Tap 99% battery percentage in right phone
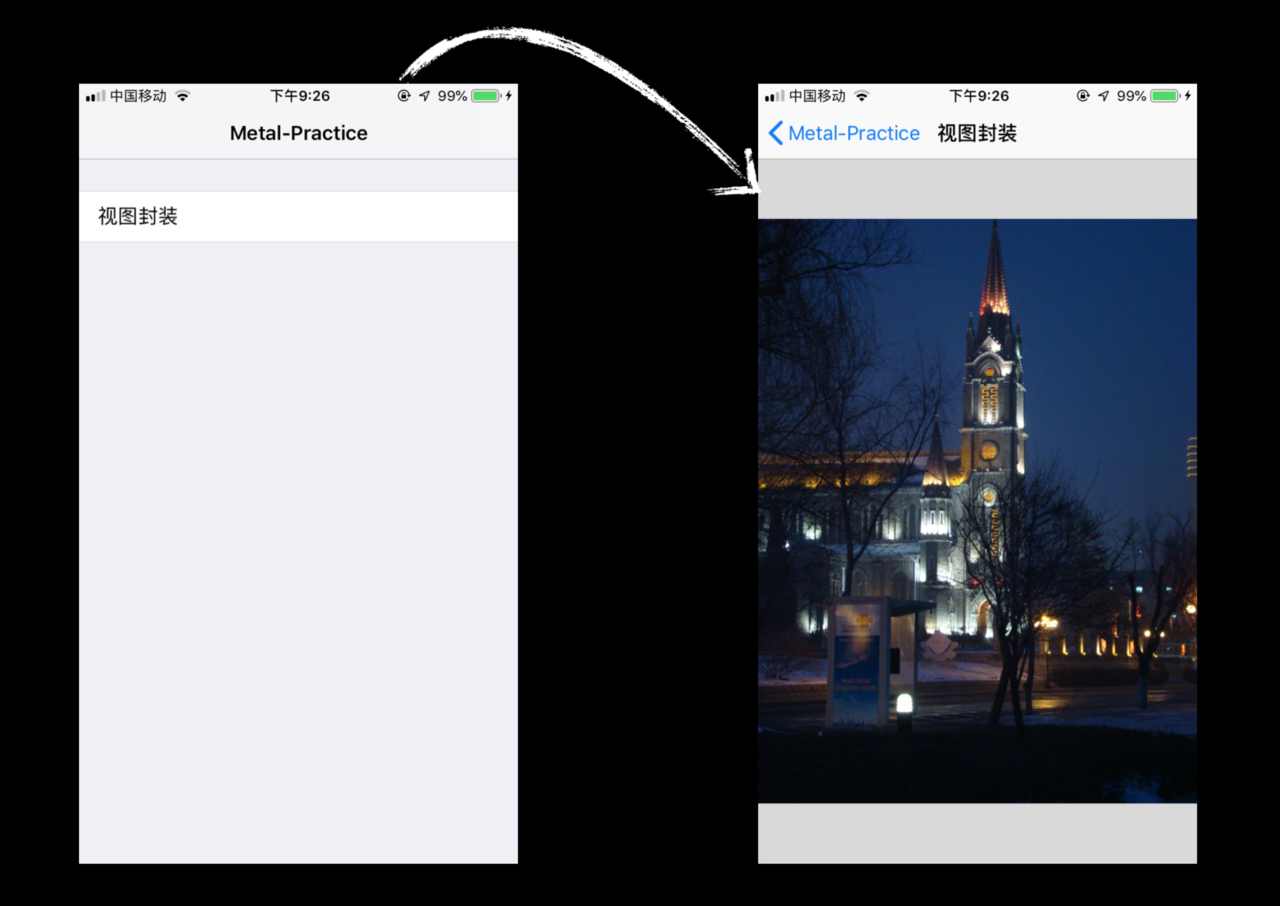This screenshot has width=1280, height=906. coord(1131,96)
